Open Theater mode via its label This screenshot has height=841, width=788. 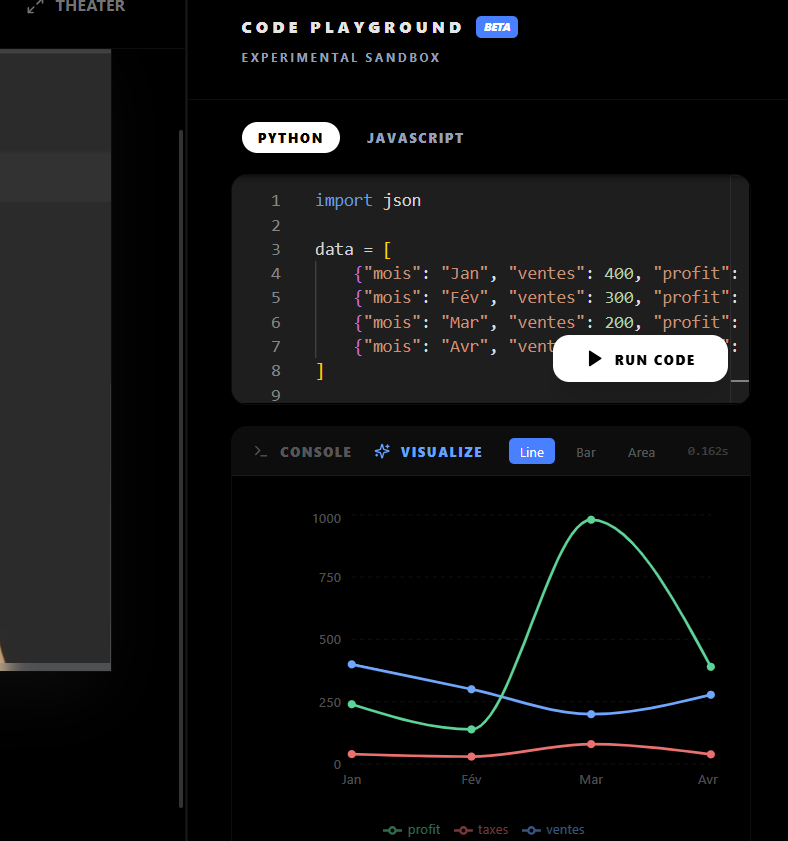pyautogui.click(x=90, y=7)
